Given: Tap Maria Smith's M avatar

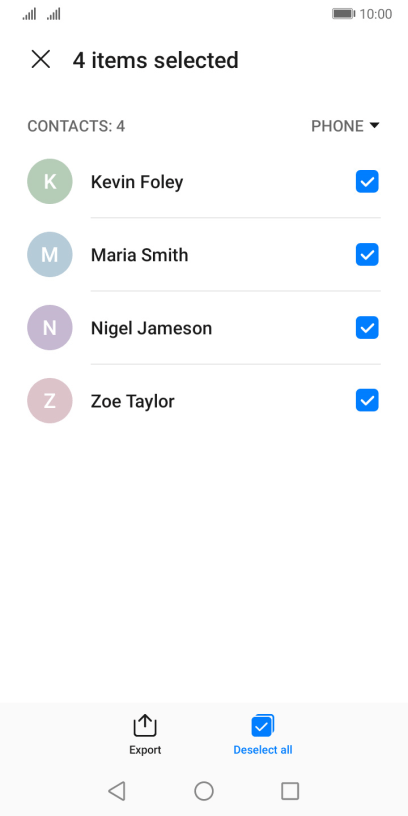Looking at the screenshot, I should [49, 254].
